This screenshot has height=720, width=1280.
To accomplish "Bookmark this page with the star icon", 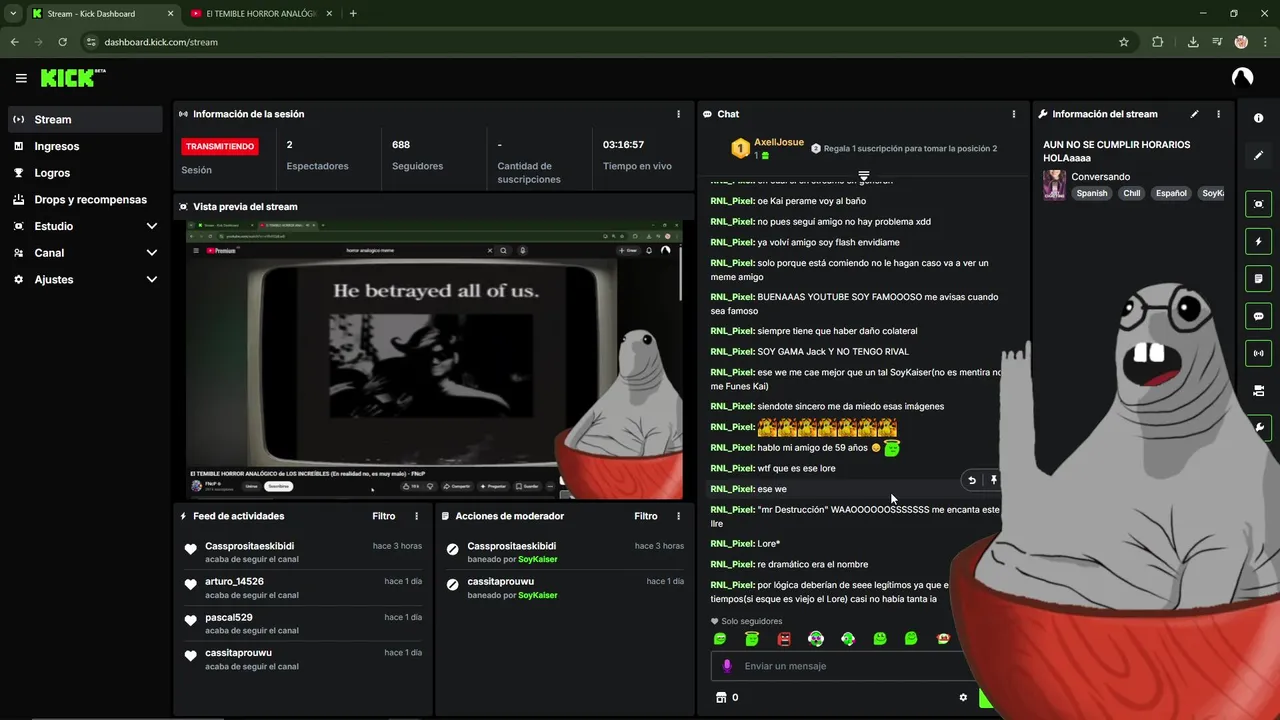I will (x=1124, y=42).
